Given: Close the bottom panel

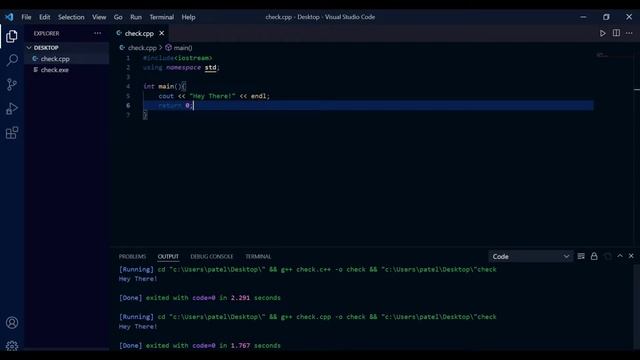Looking at the screenshot, I should pos(631,256).
